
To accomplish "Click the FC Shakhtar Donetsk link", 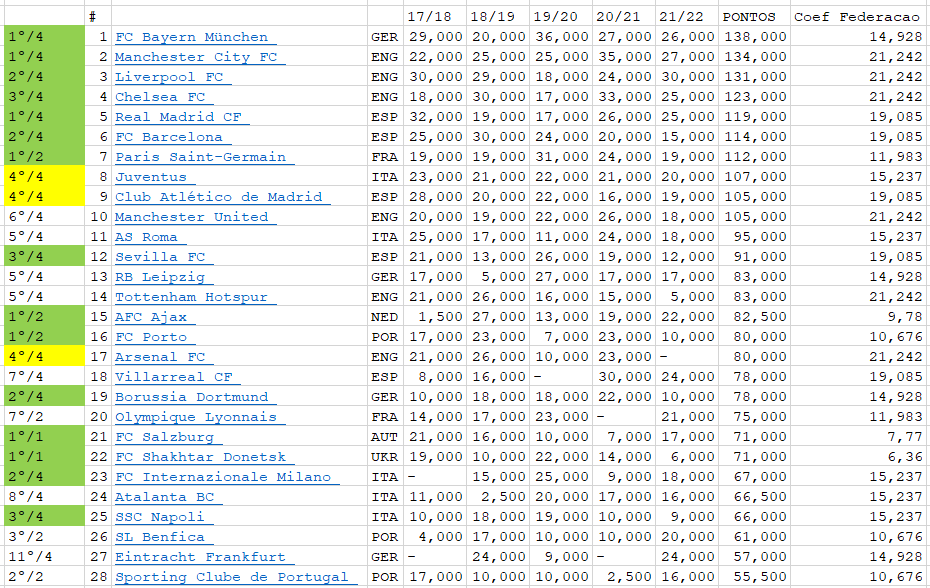I will 200,457.
